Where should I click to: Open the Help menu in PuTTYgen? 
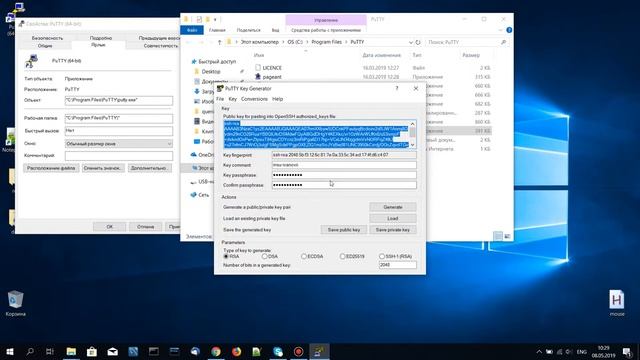[x=278, y=99]
